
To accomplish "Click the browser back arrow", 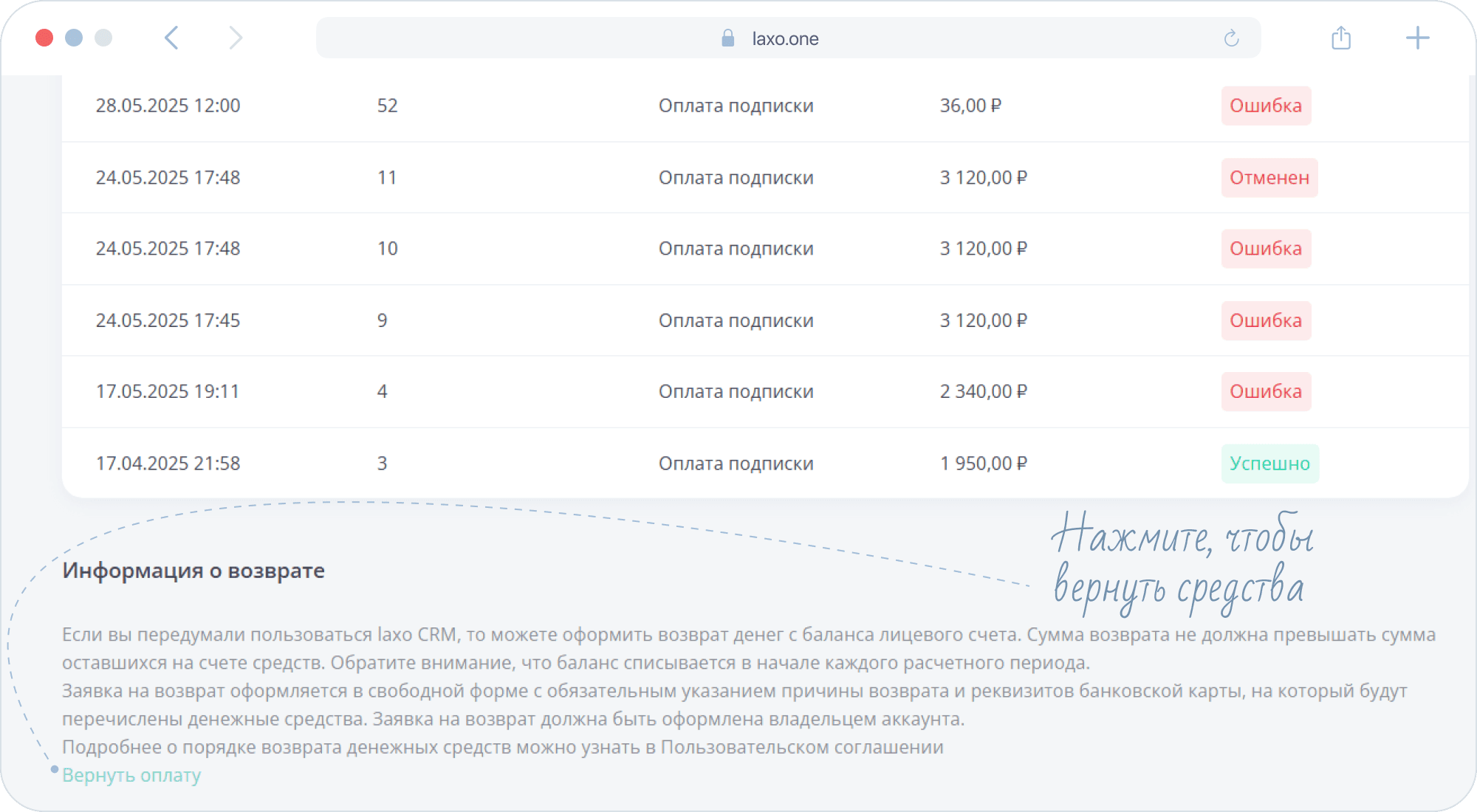I will tap(171, 38).
